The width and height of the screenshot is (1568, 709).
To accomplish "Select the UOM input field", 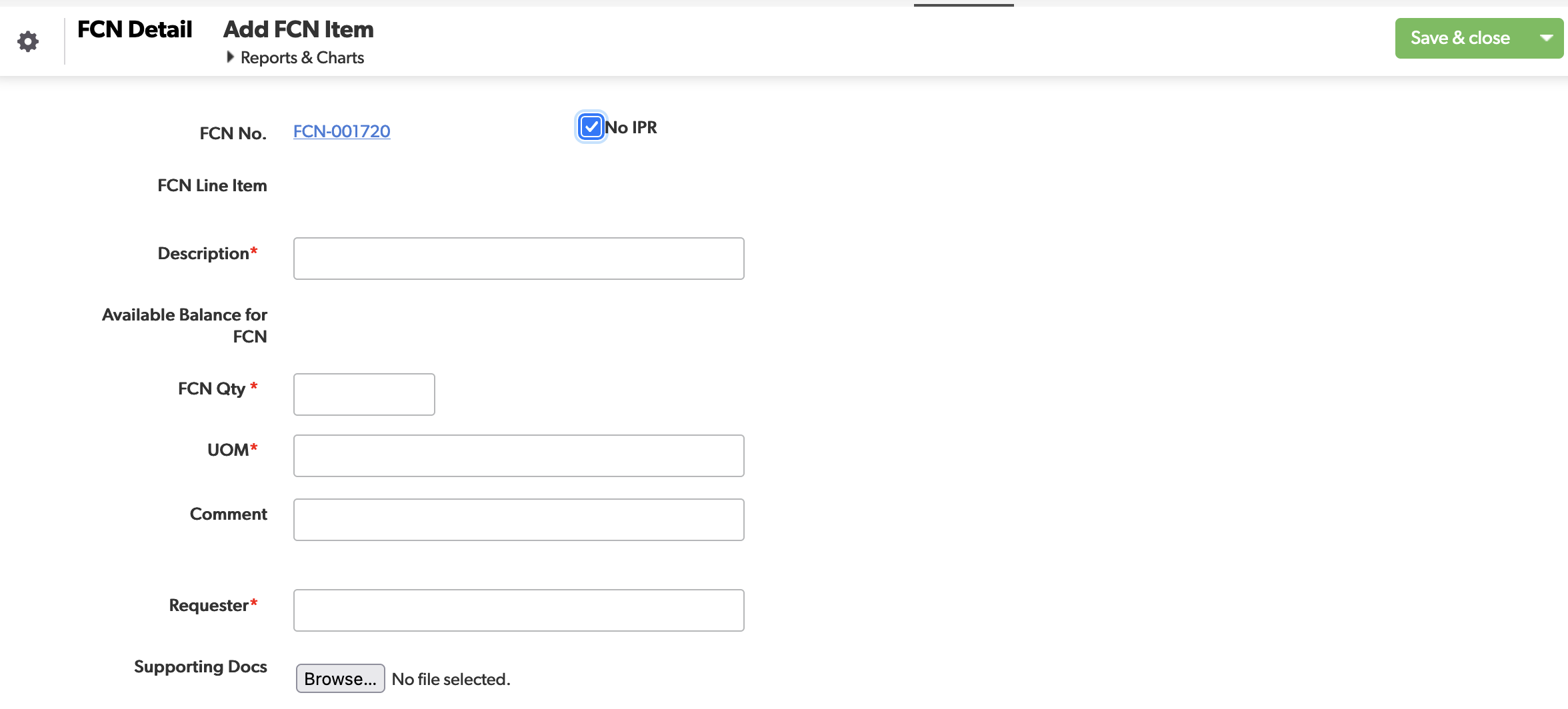I will coord(519,456).
